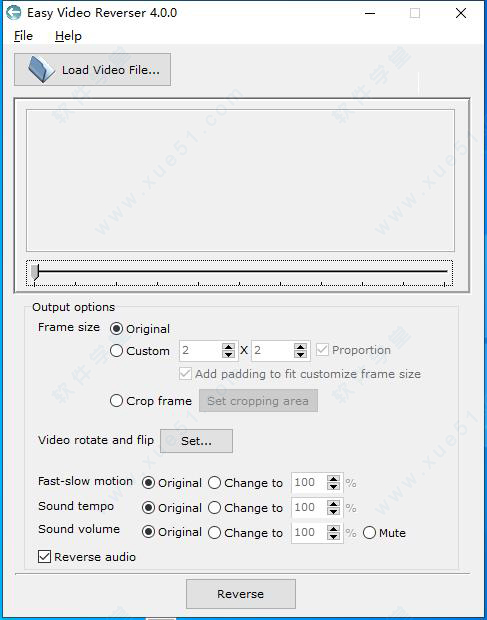The height and width of the screenshot is (620, 487).
Task: Decrease Sound tempo percentage
Action: 334,511
